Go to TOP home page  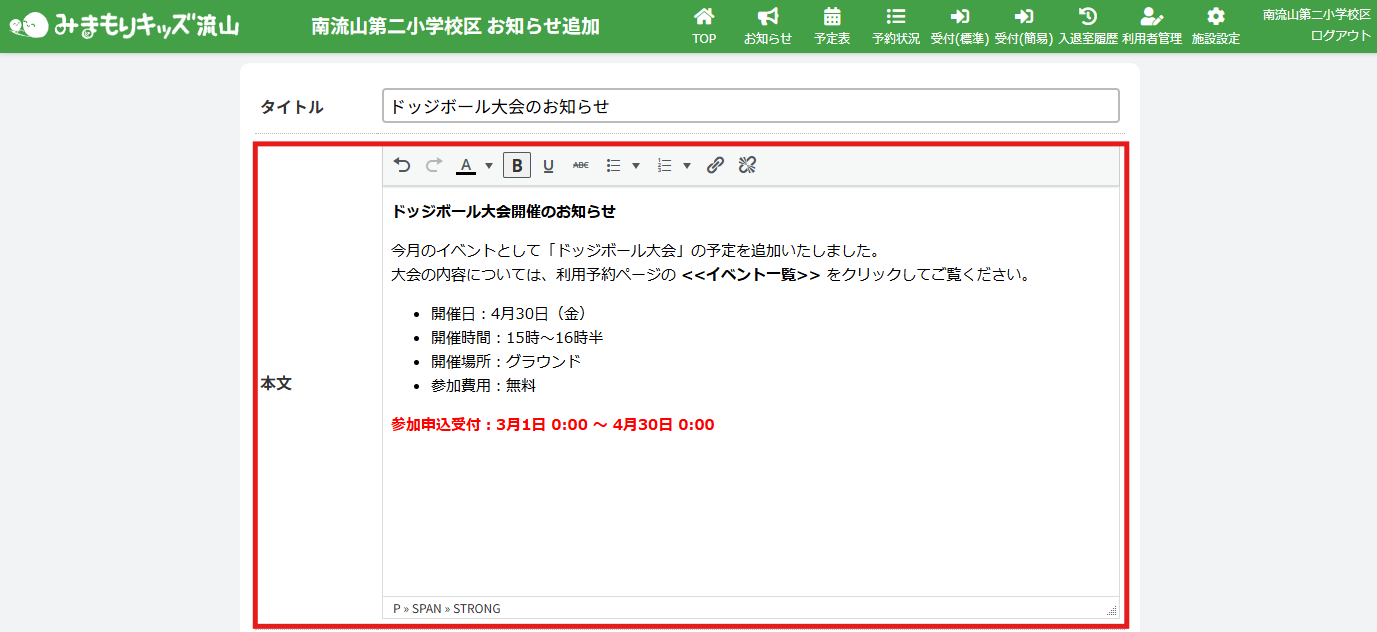[704, 26]
